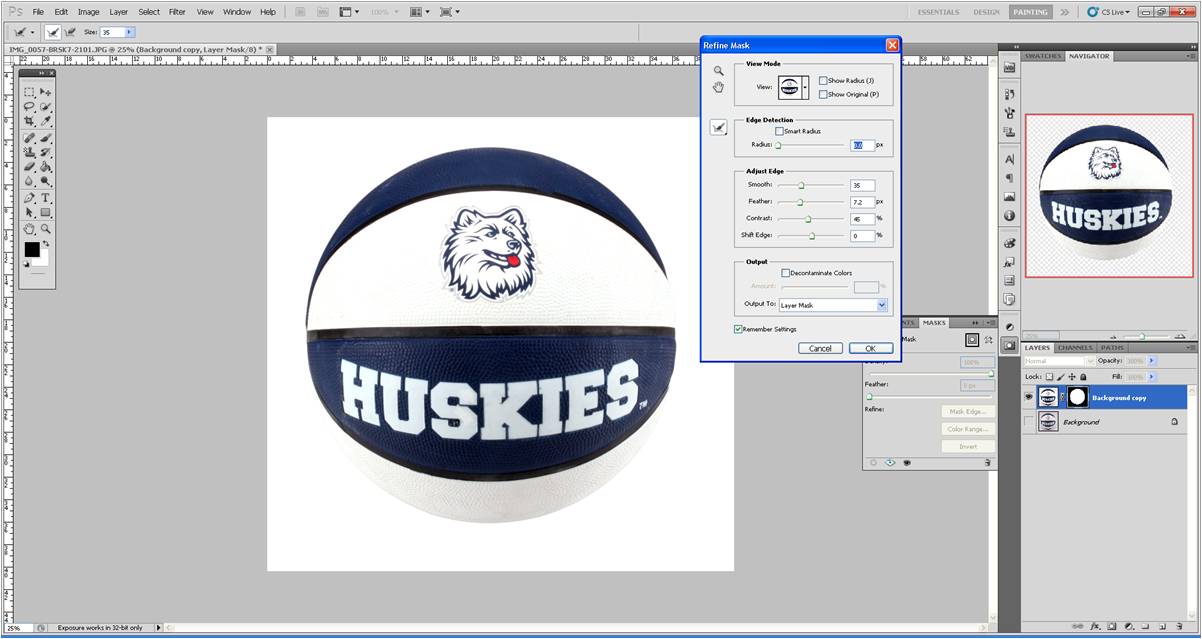
Task: Open the CS Live dropdown menu
Action: [x=1114, y=12]
